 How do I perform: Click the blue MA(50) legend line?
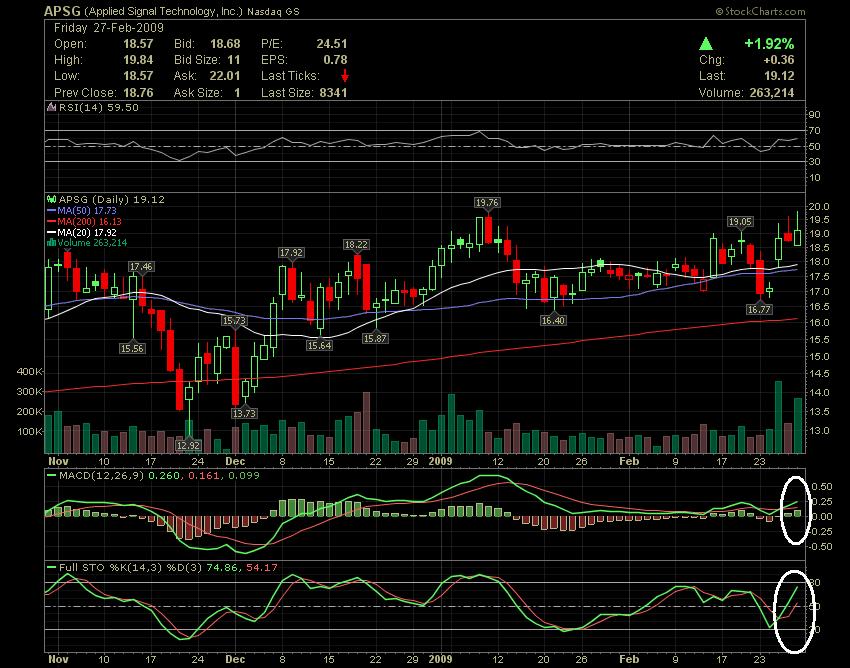(x=51, y=210)
